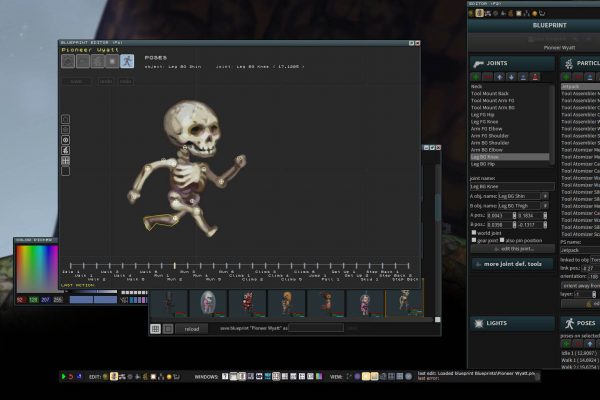Add a new joint with green plus
The height and width of the screenshot is (400, 600).
pos(476,77)
